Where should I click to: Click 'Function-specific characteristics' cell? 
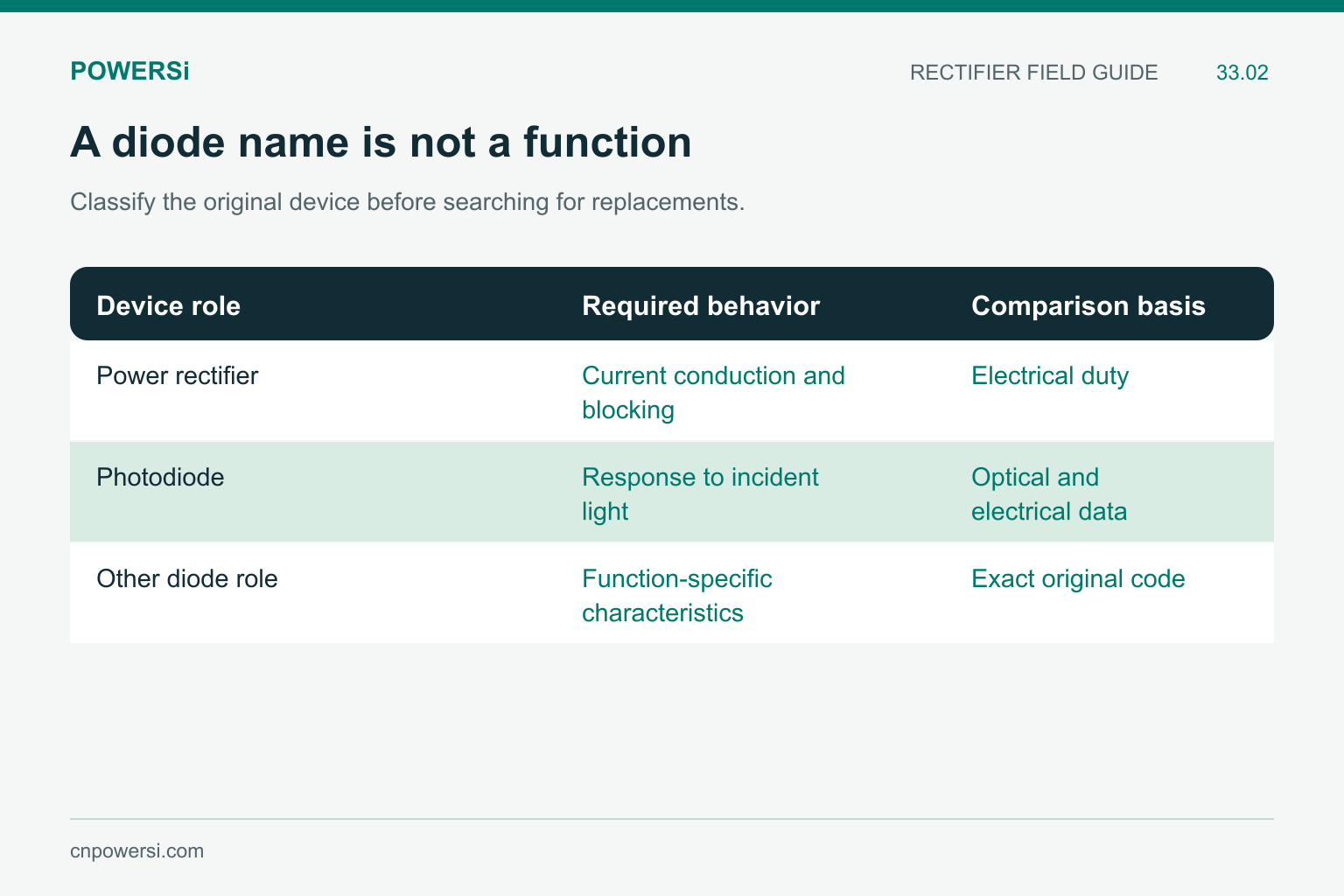click(x=677, y=596)
